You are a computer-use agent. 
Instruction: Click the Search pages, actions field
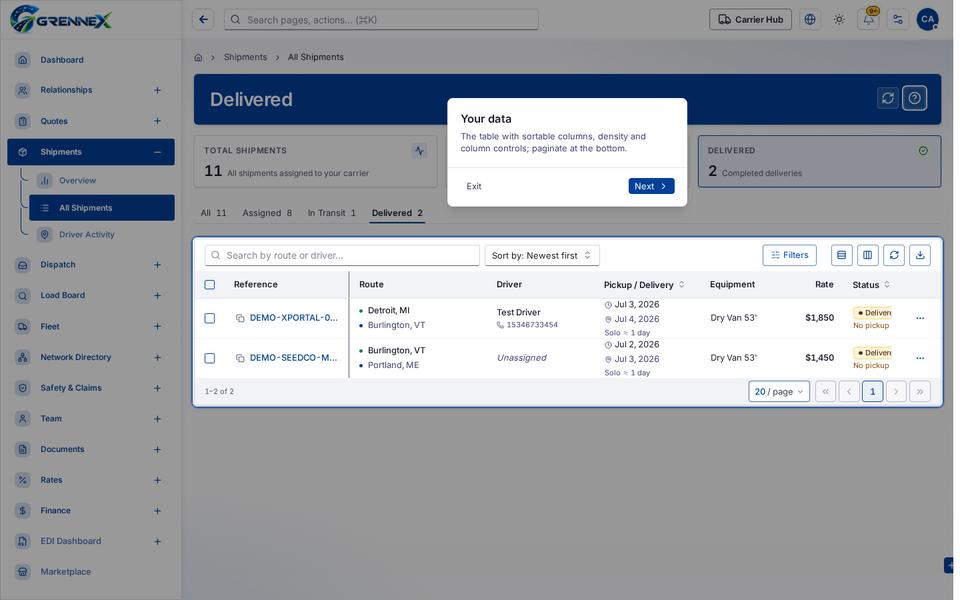click(381, 20)
